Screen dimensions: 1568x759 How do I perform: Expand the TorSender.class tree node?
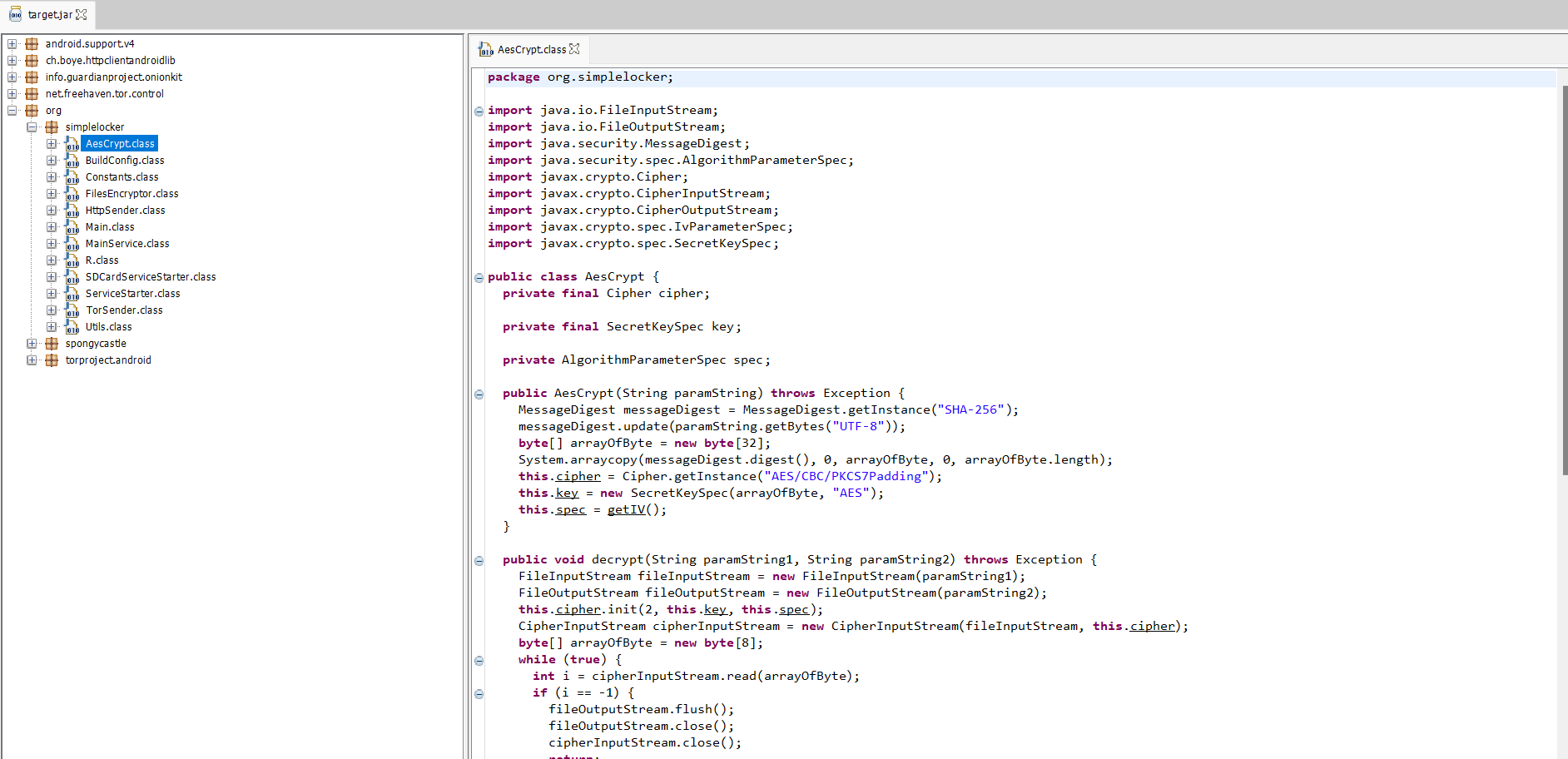coord(52,310)
